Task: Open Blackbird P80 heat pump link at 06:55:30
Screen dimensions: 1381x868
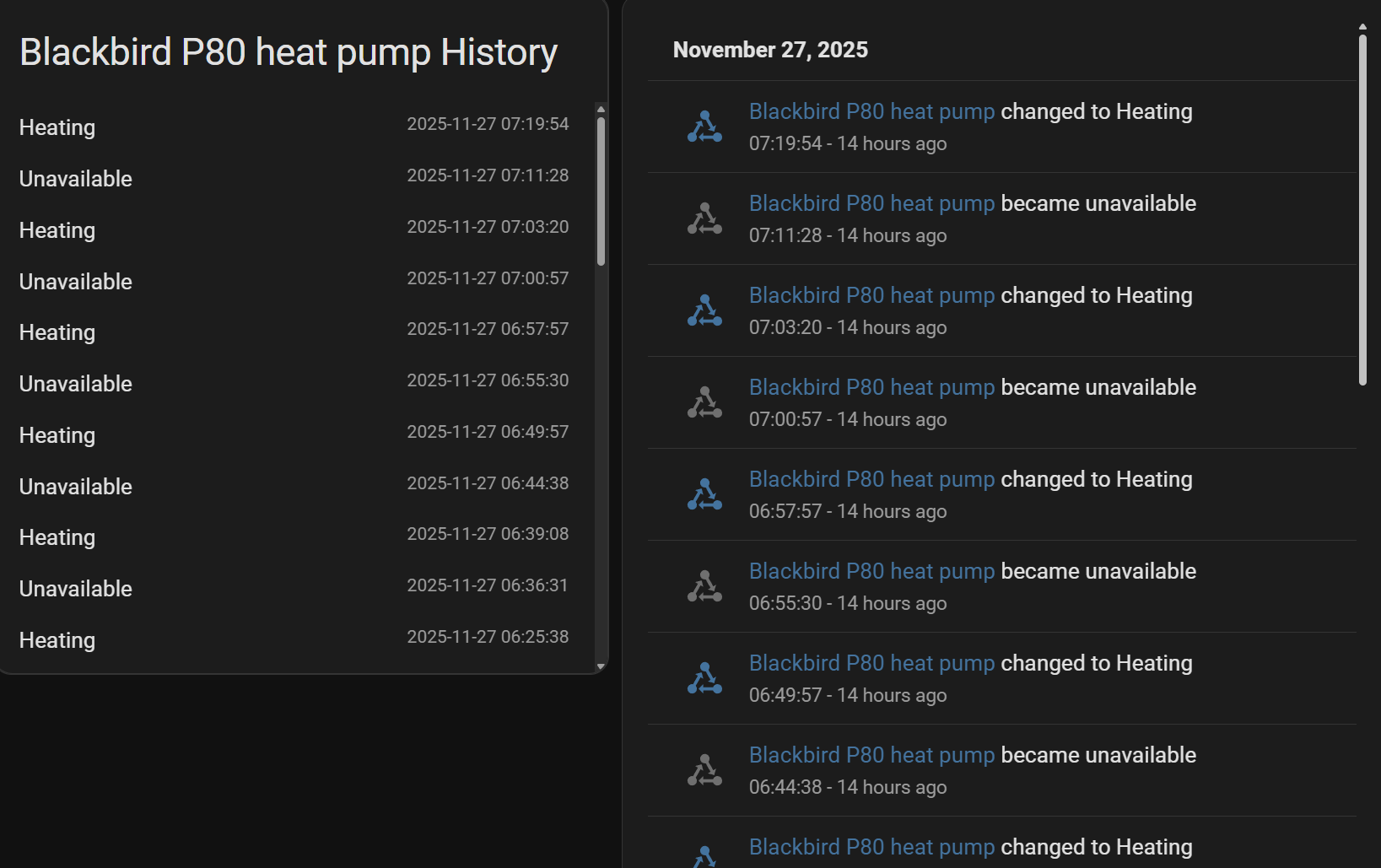Action: pyautogui.click(x=871, y=571)
